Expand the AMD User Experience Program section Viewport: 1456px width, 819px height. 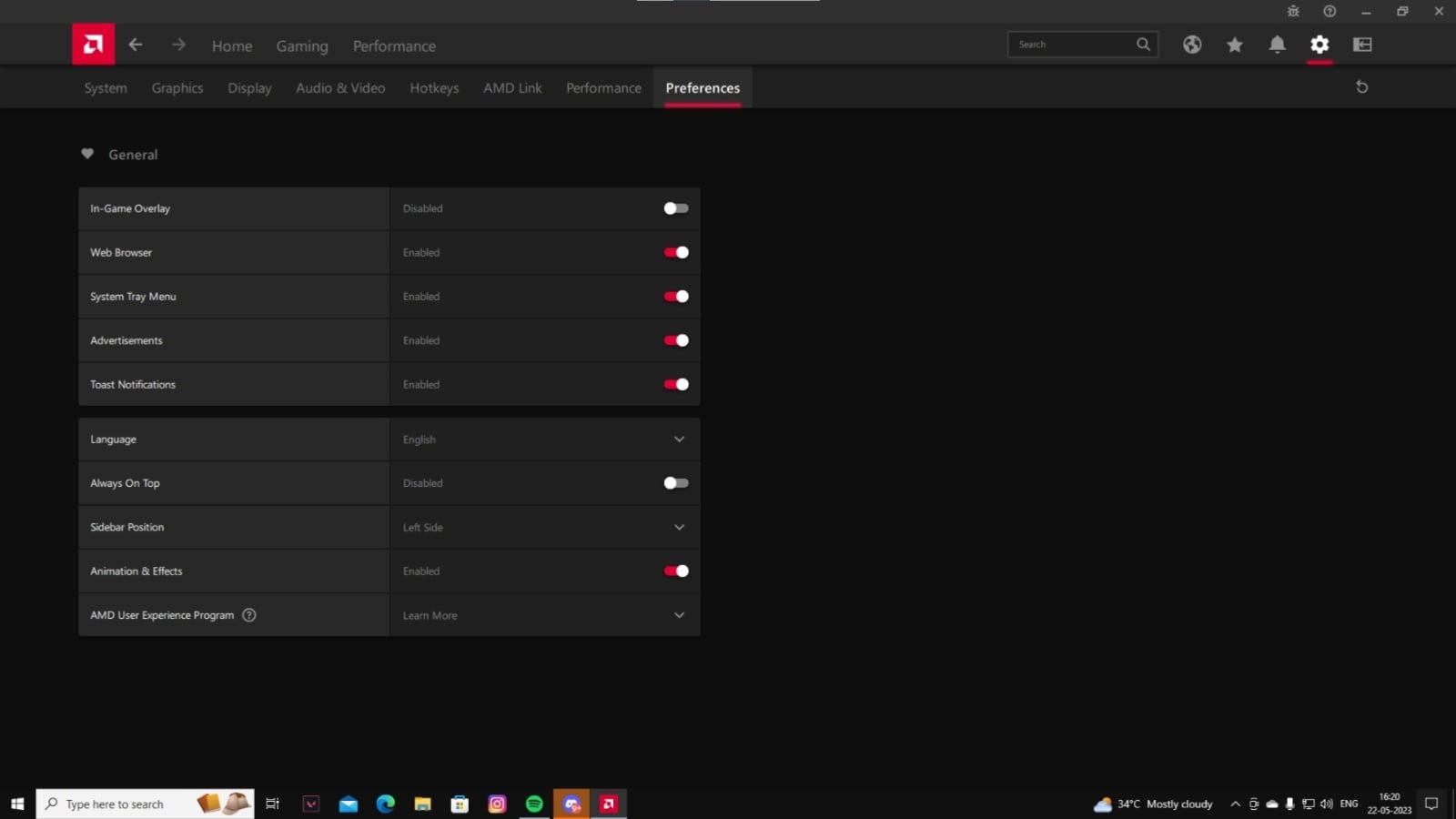pos(679,615)
